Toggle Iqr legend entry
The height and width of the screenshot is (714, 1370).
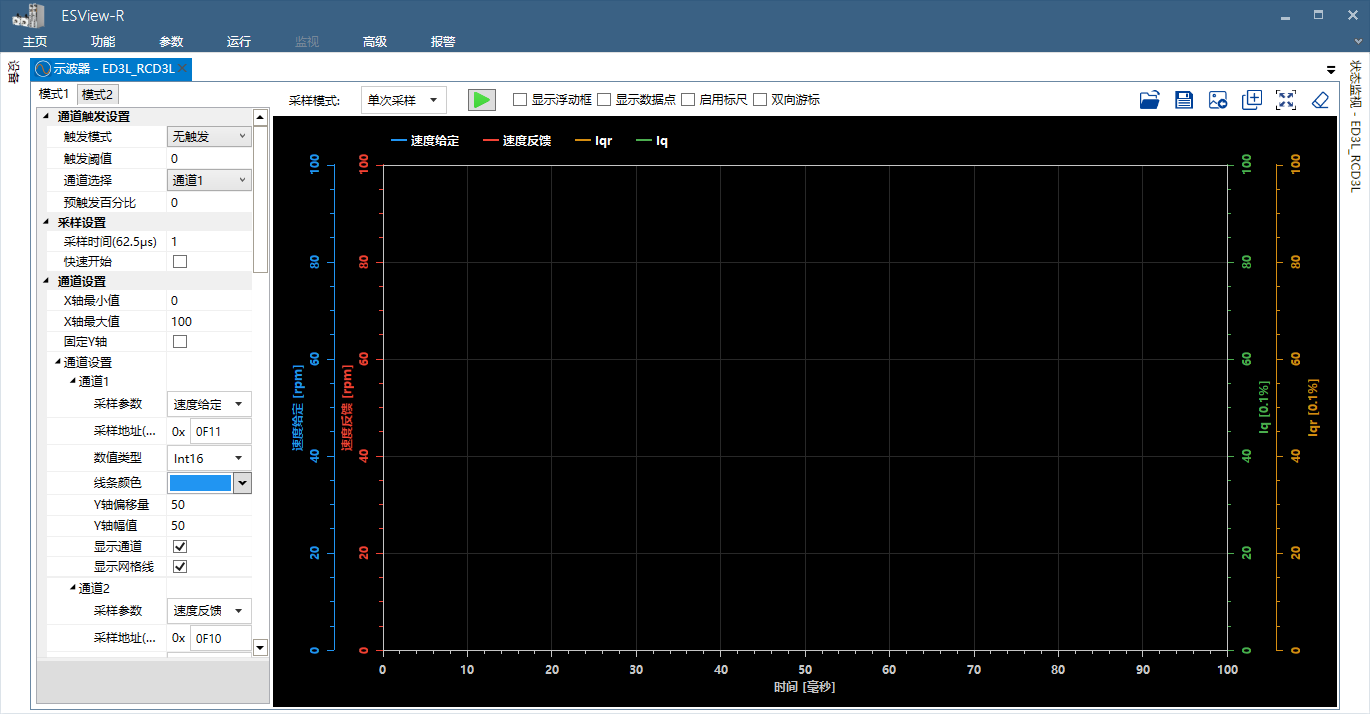[594, 141]
